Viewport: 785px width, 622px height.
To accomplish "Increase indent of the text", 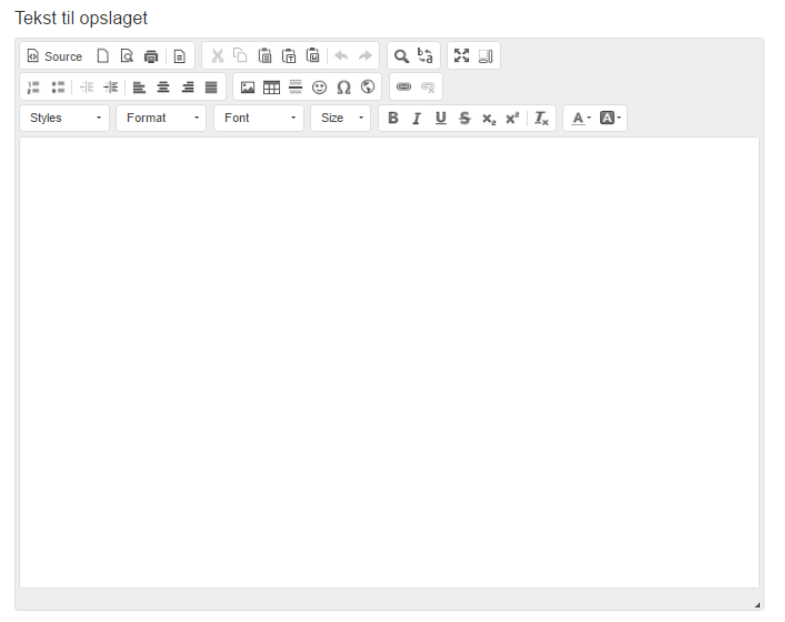I will point(111,87).
